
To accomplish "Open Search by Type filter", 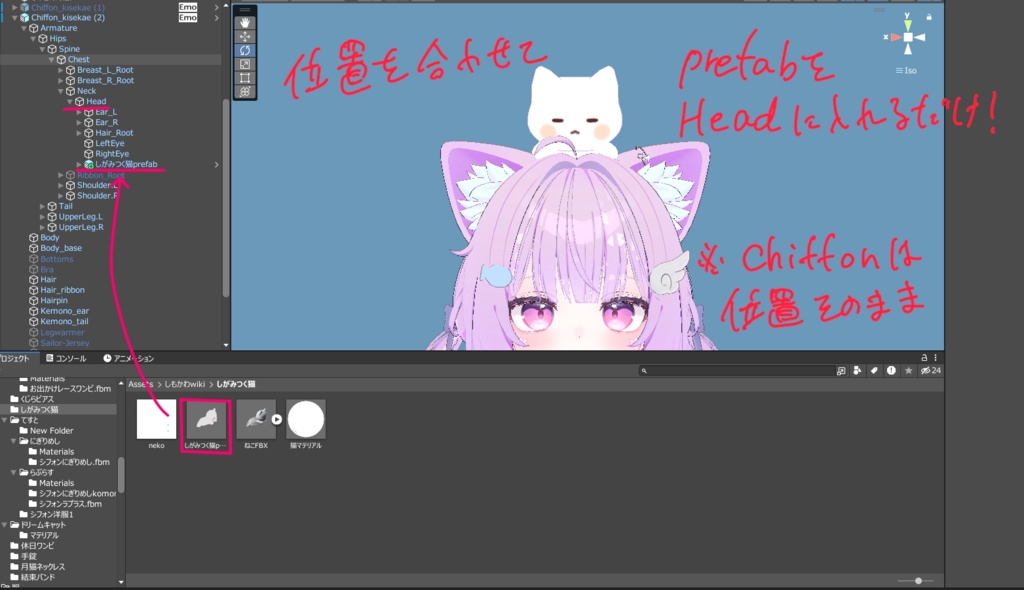I will [857, 370].
